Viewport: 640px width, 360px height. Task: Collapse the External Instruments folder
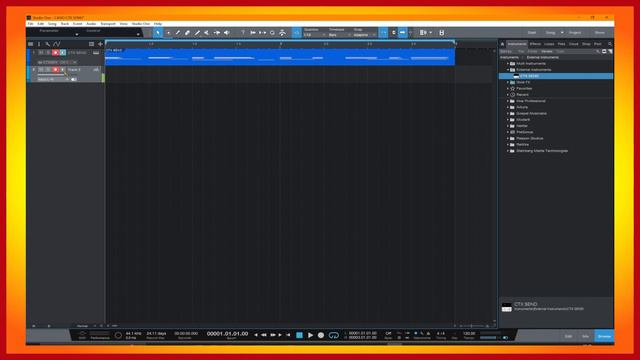[508, 70]
